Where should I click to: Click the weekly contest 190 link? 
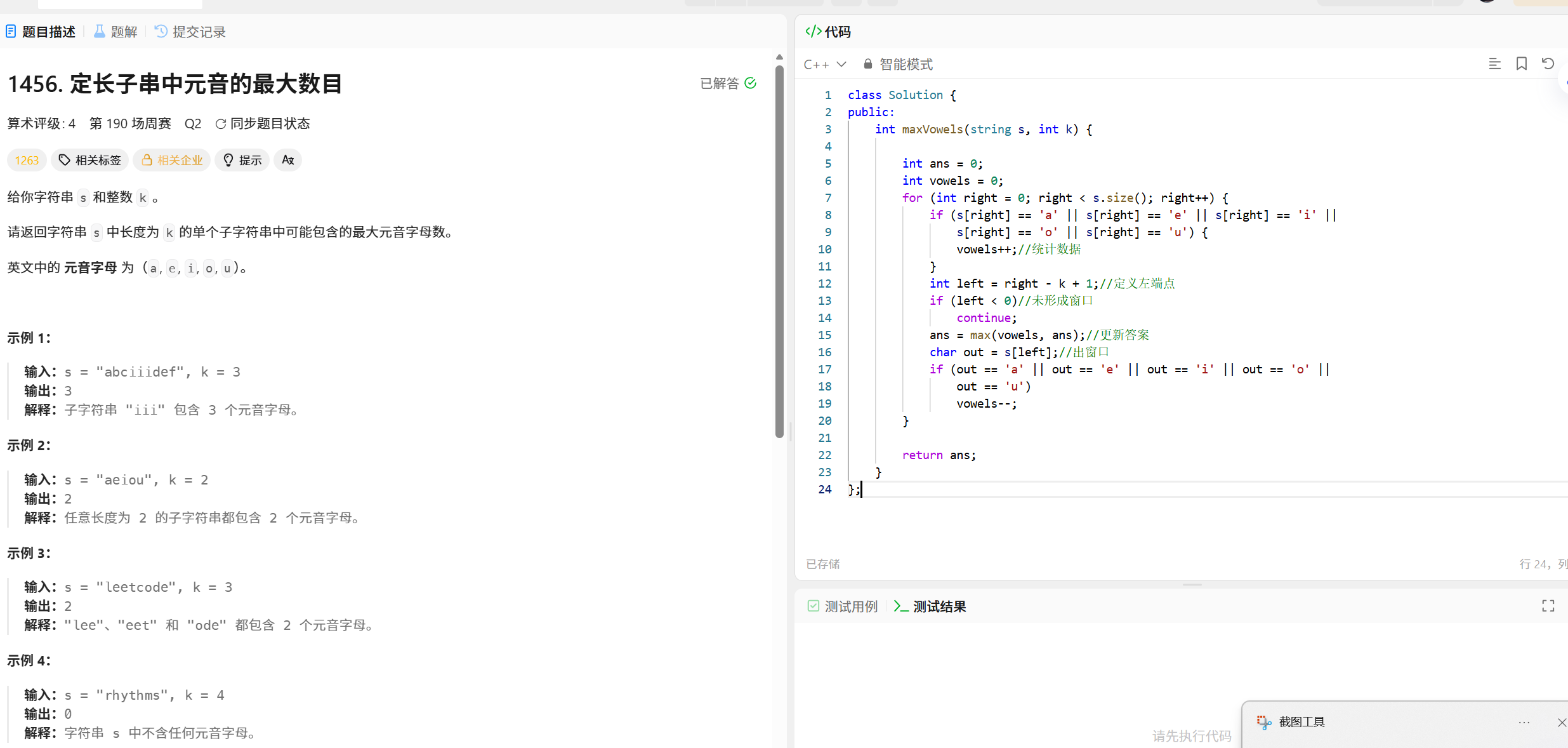click(130, 123)
